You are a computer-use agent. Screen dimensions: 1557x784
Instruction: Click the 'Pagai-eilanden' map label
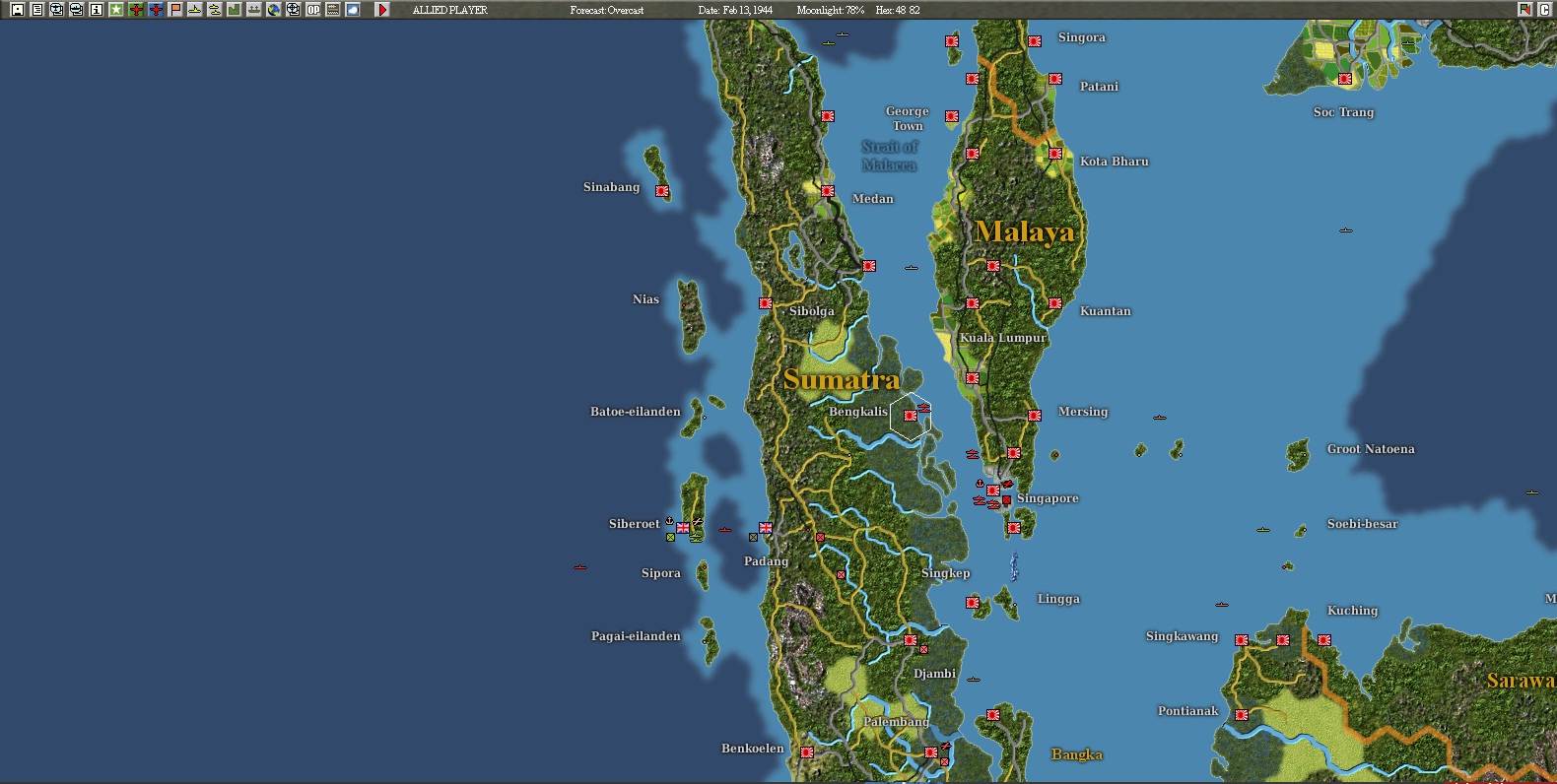coord(636,636)
